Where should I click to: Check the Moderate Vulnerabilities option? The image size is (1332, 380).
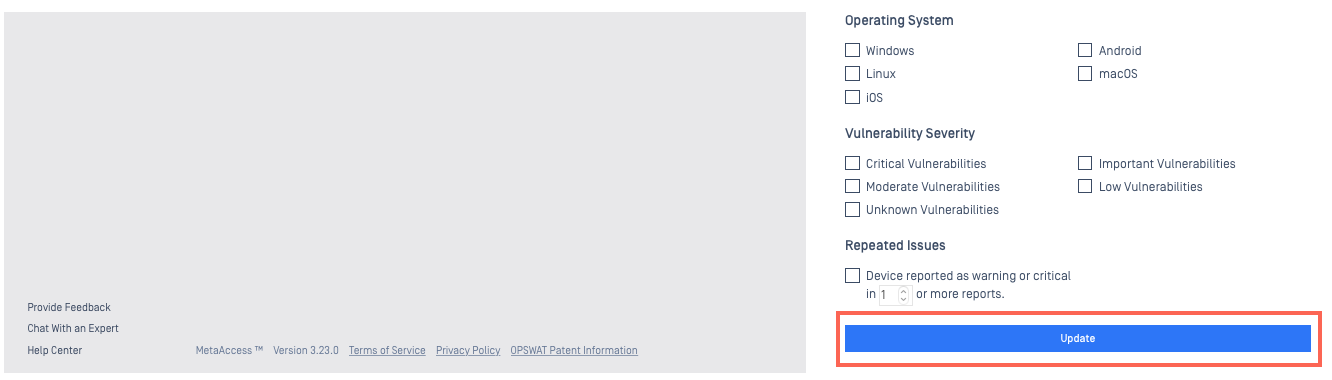click(853, 186)
